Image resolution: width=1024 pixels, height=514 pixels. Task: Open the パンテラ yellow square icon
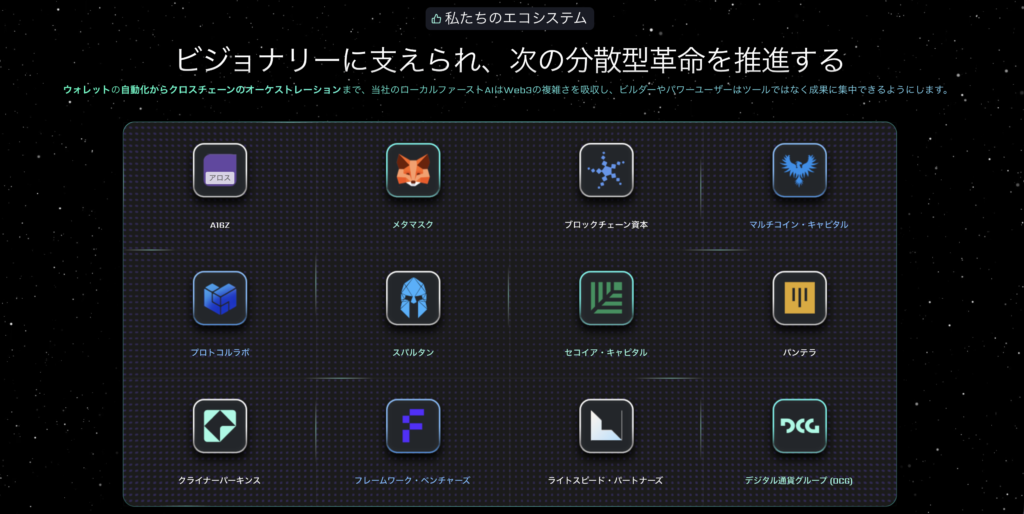[x=799, y=298]
